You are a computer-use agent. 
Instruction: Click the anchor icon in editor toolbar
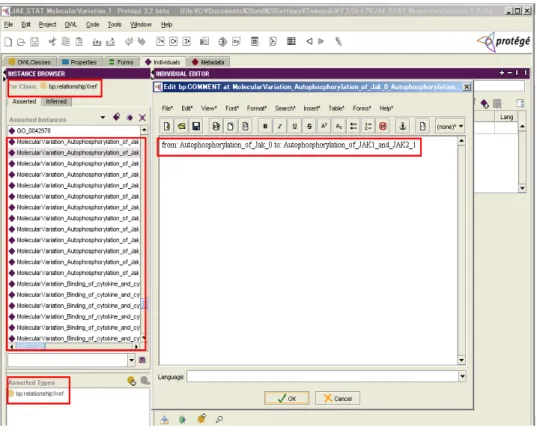[403, 126]
